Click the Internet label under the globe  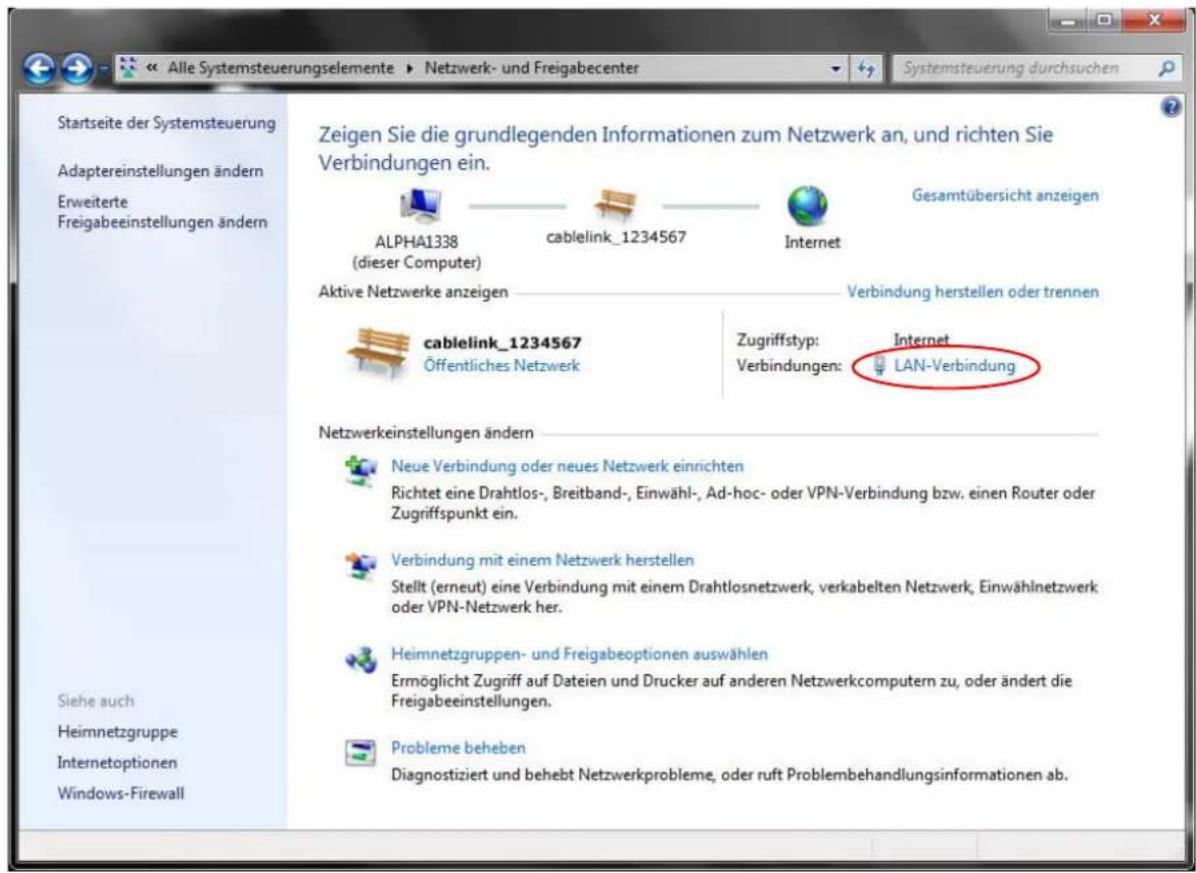[812, 242]
